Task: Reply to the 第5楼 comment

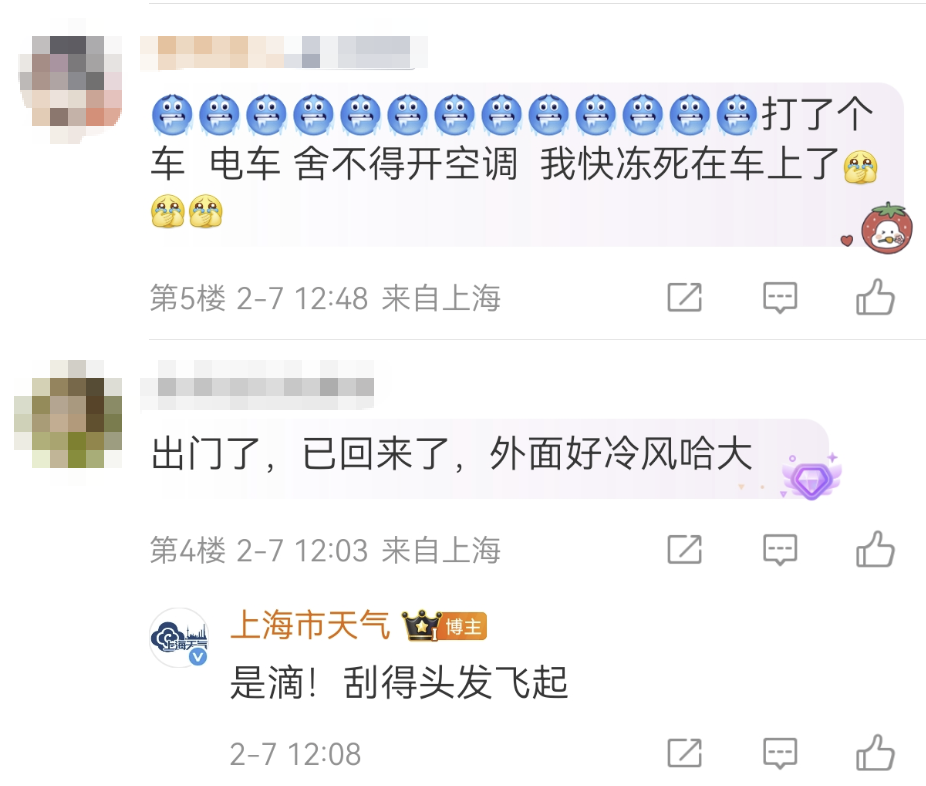Action: [x=780, y=297]
